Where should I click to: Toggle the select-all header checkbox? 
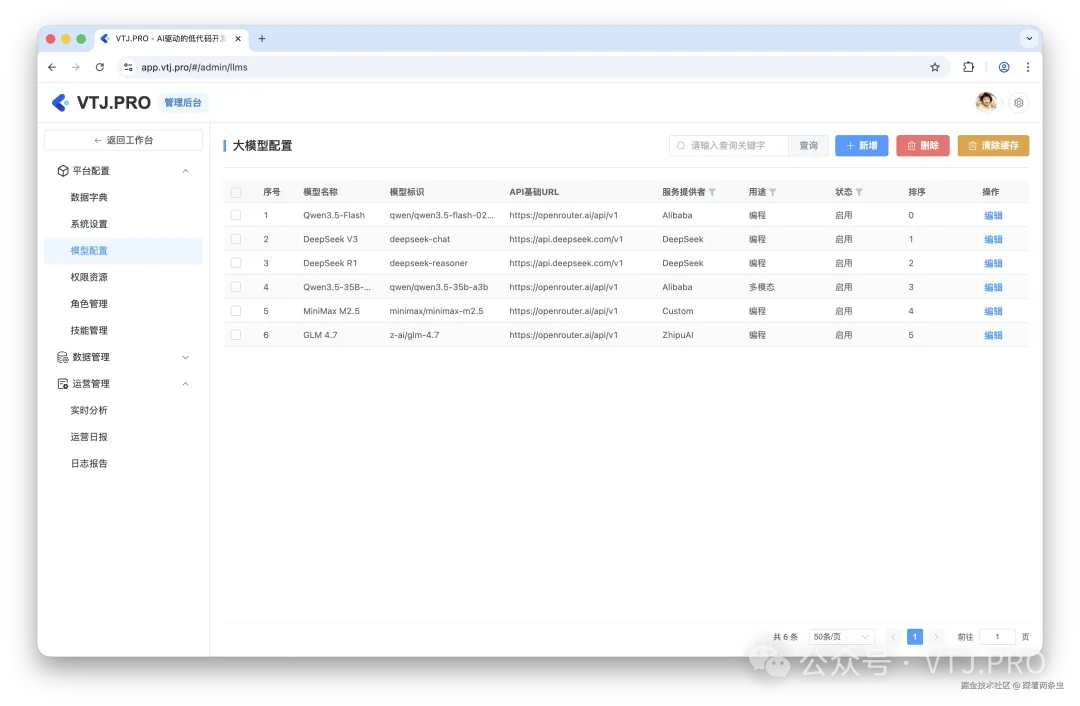[x=236, y=192]
